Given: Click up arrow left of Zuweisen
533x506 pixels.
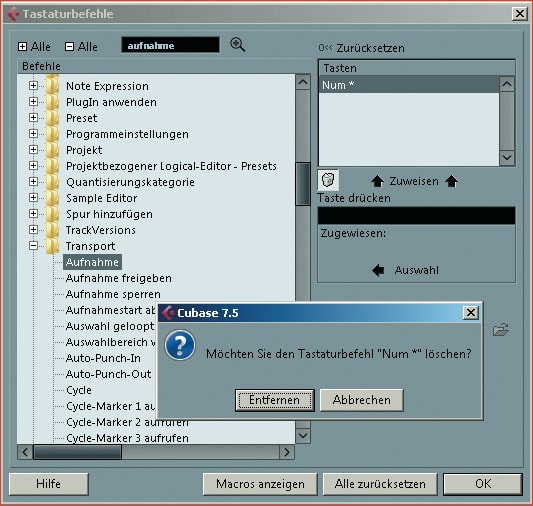Looking at the screenshot, I should coord(377,181).
